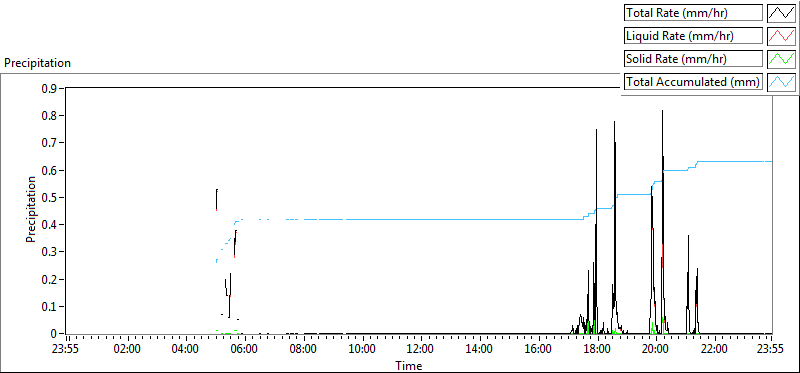This screenshot has height=373, width=800.
Task: Click the 22:00 time axis label
Action: (714, 350)
